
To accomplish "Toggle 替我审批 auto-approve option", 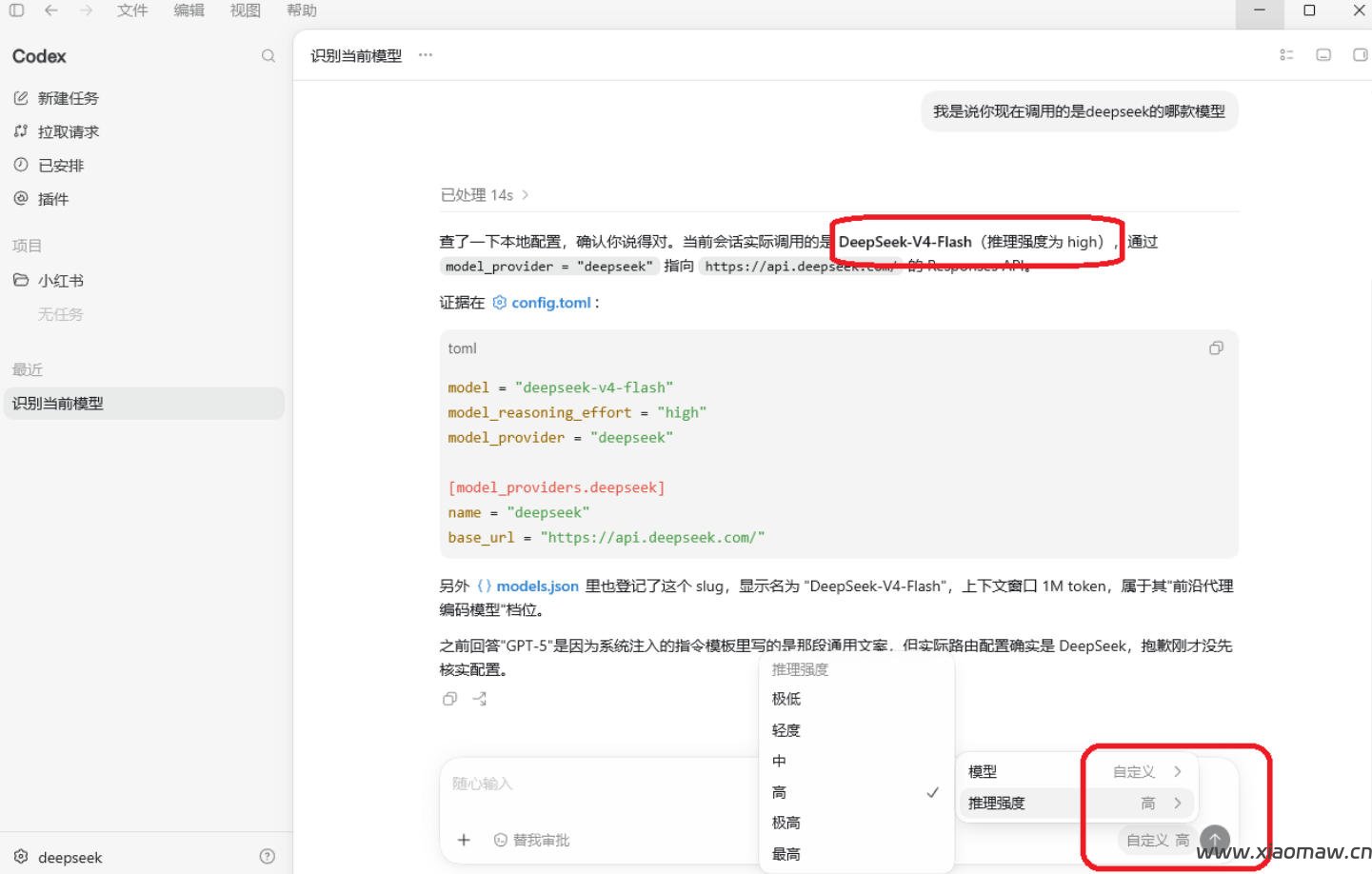I will pyautogui.click(x=532, y=840).
